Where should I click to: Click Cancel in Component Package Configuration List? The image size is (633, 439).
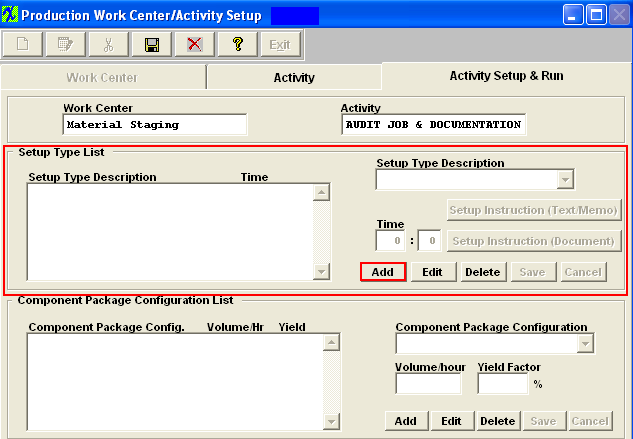[x=590, y=421]
